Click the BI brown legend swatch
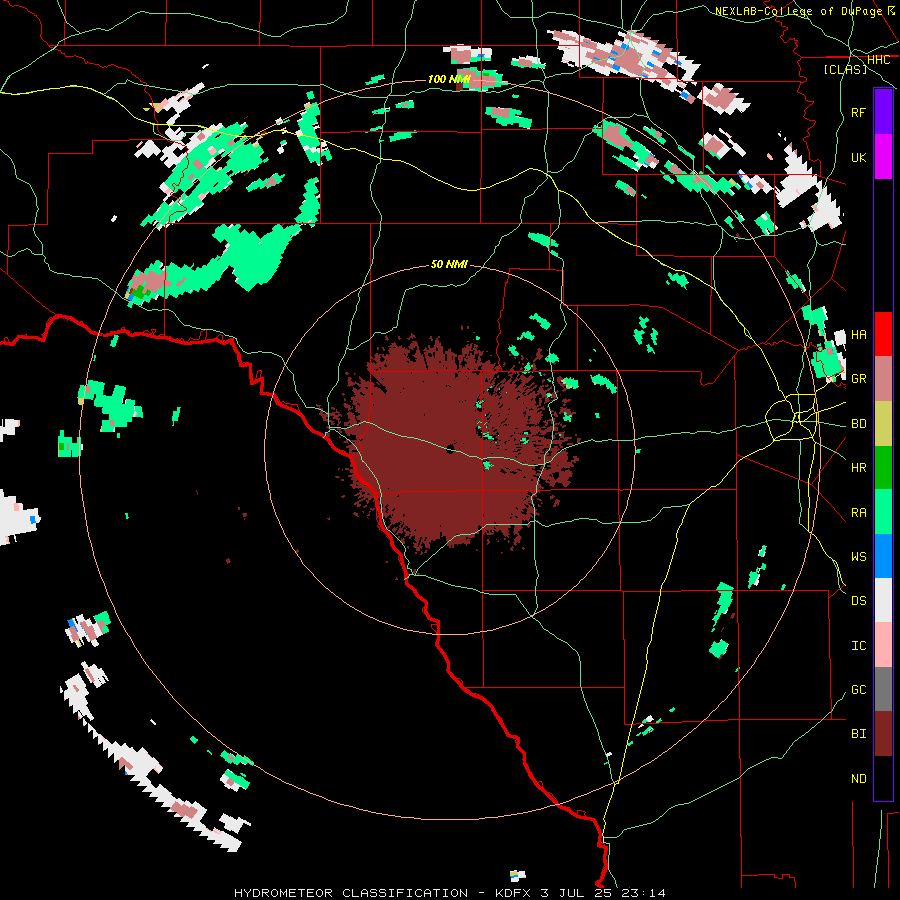Screen dimensions: 900x900 point(883,734)
